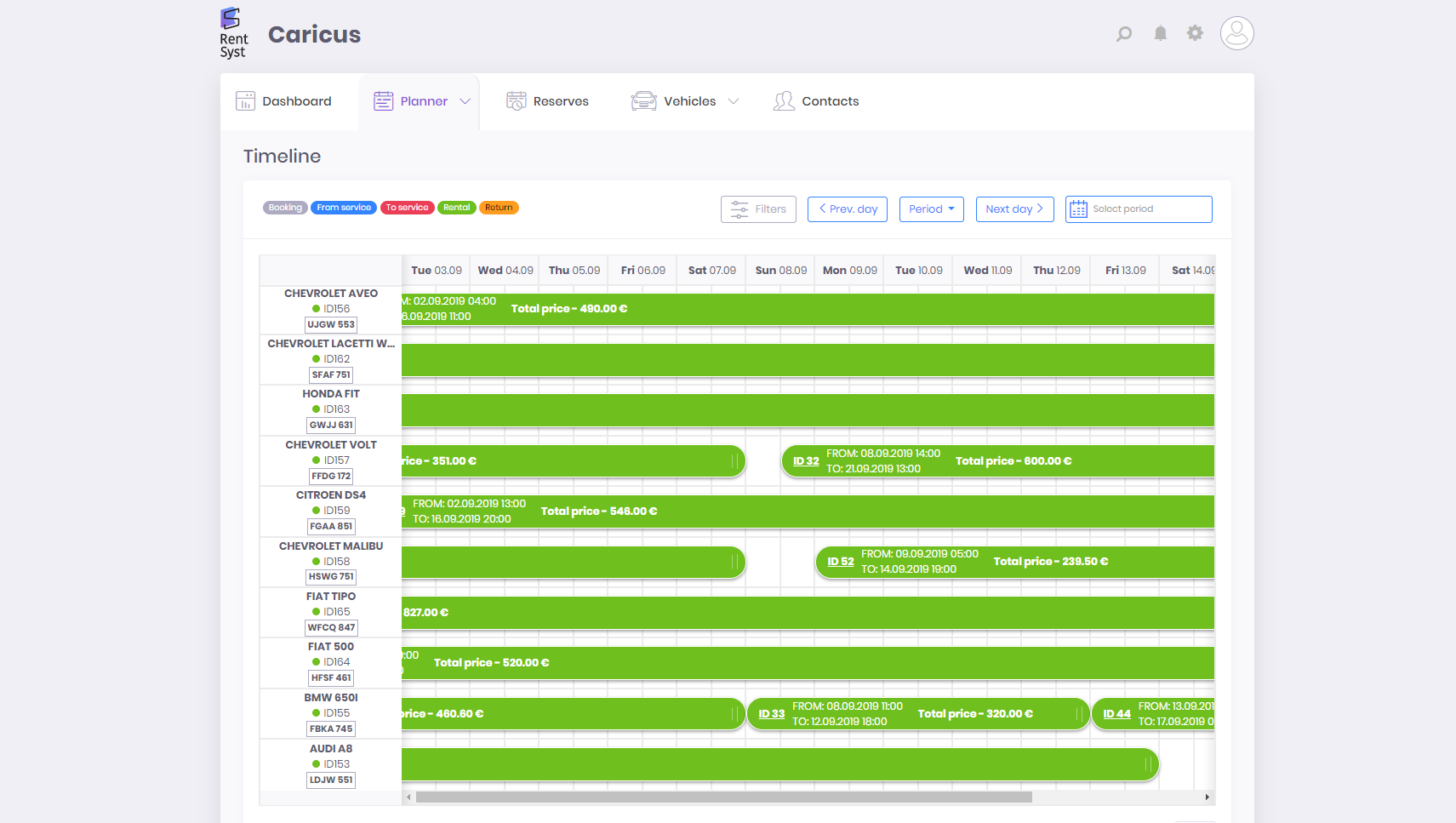Expand the Vehicles menu chevron

[x=734, y=101]
